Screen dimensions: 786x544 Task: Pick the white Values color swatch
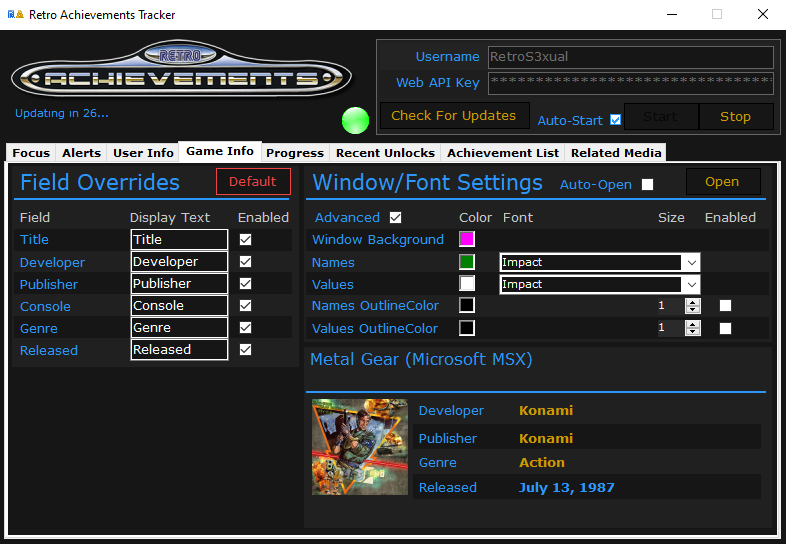point(467,283)
